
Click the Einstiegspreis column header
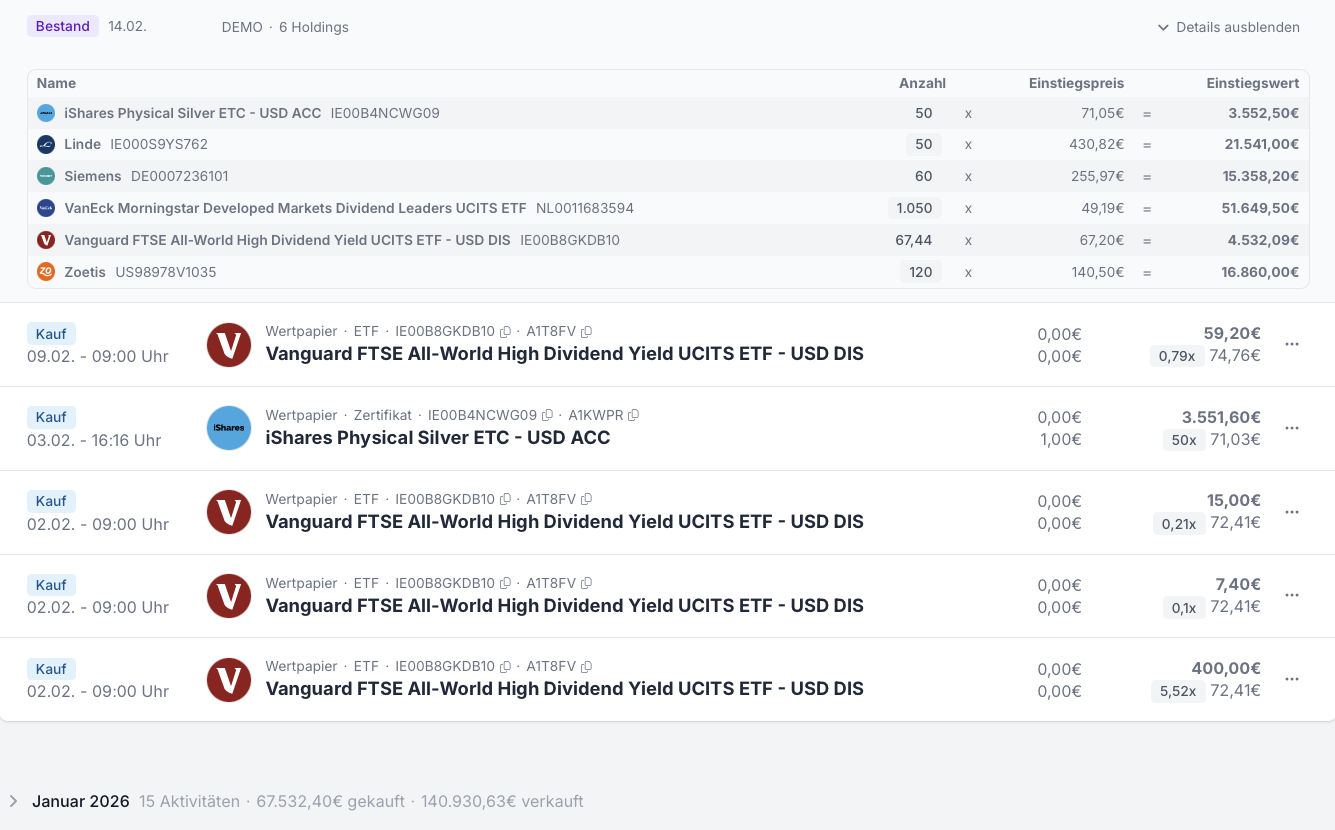click(1076, 83)
